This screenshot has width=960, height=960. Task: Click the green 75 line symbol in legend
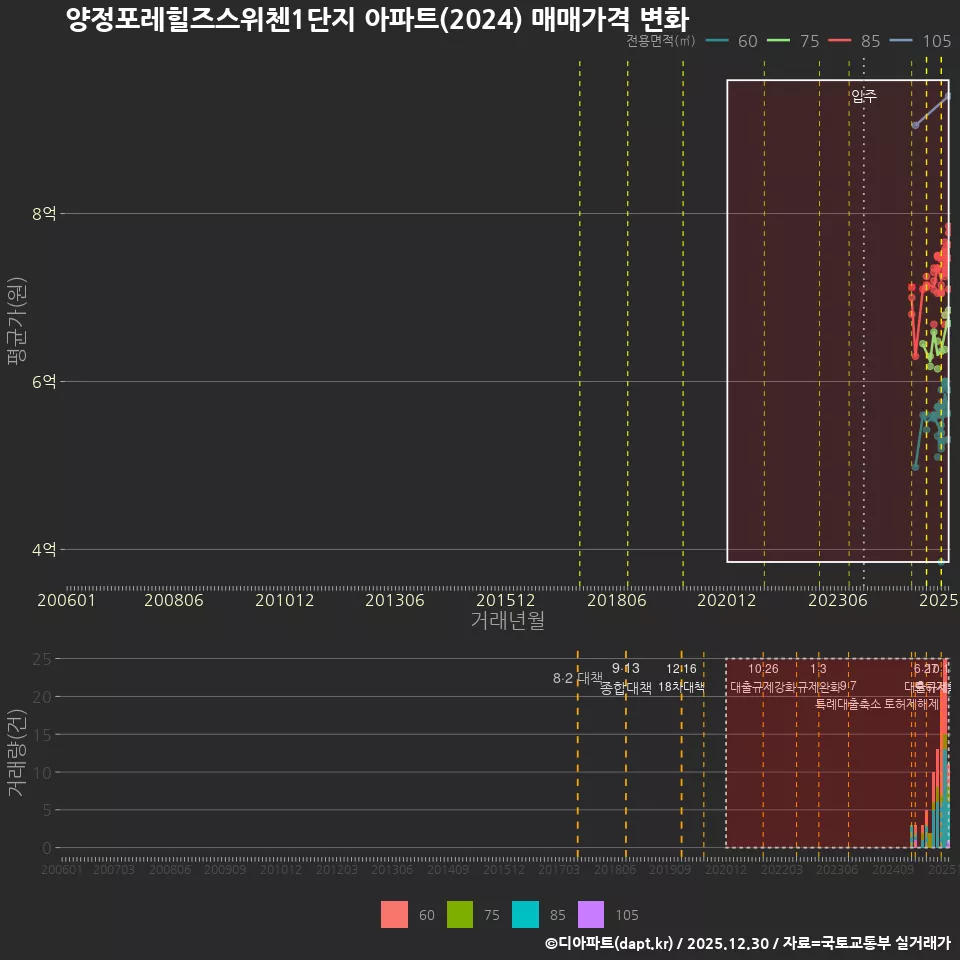click(x=779, y=42)
